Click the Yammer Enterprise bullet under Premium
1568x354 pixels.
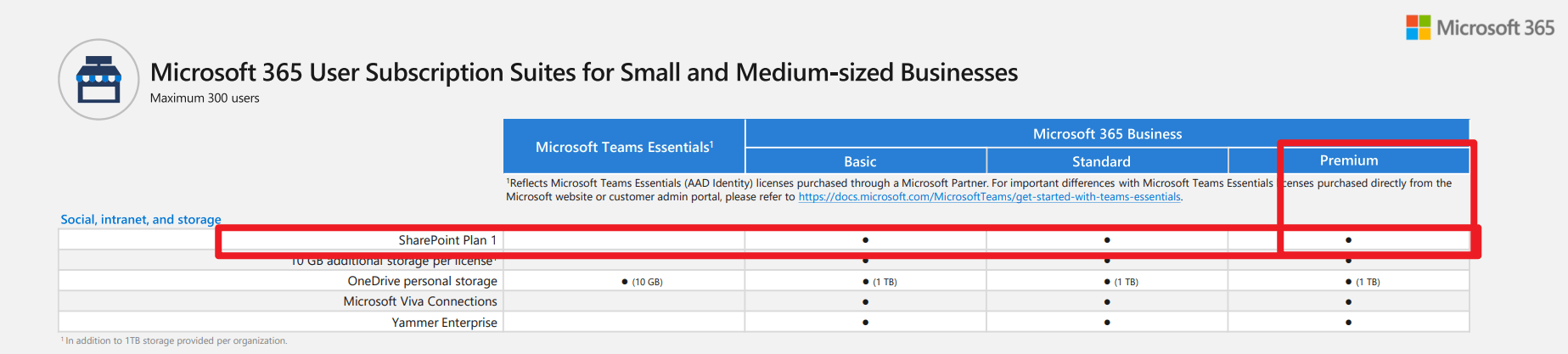1348,323
